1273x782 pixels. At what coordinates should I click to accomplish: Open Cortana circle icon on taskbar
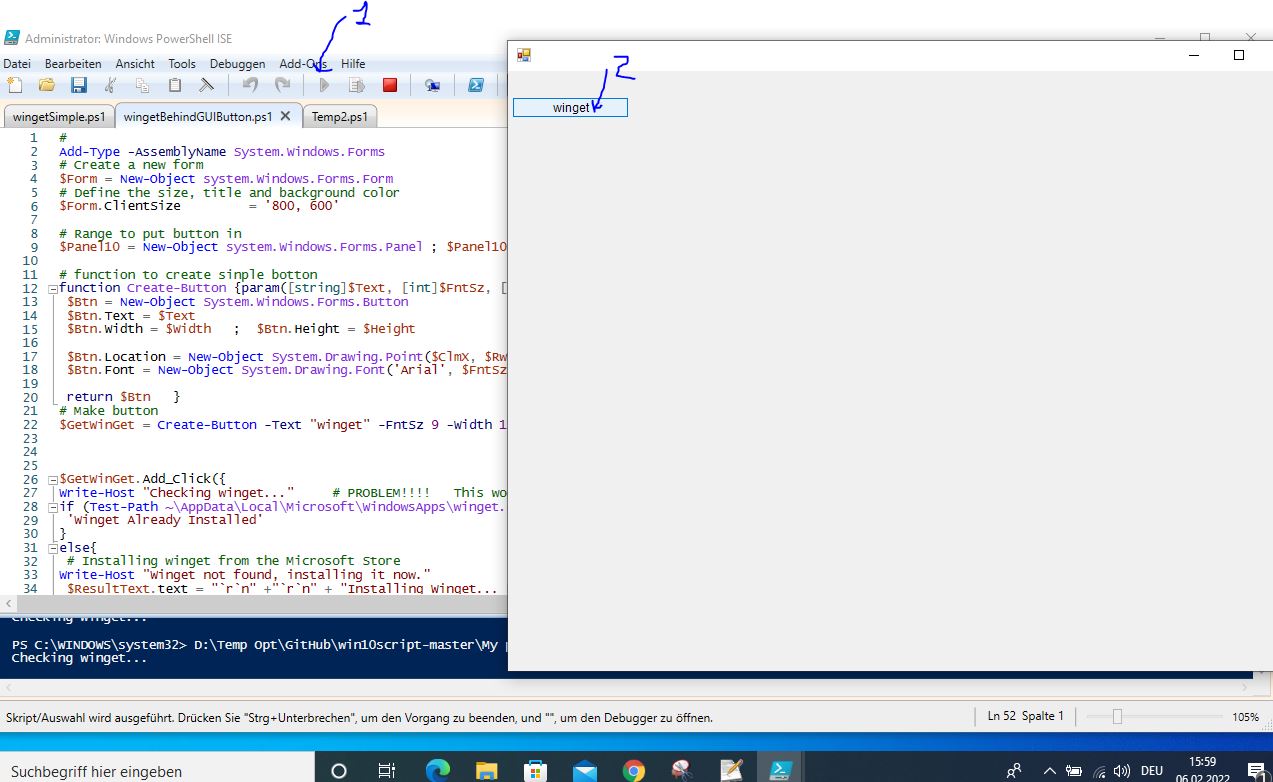click(x=338, y=770)
